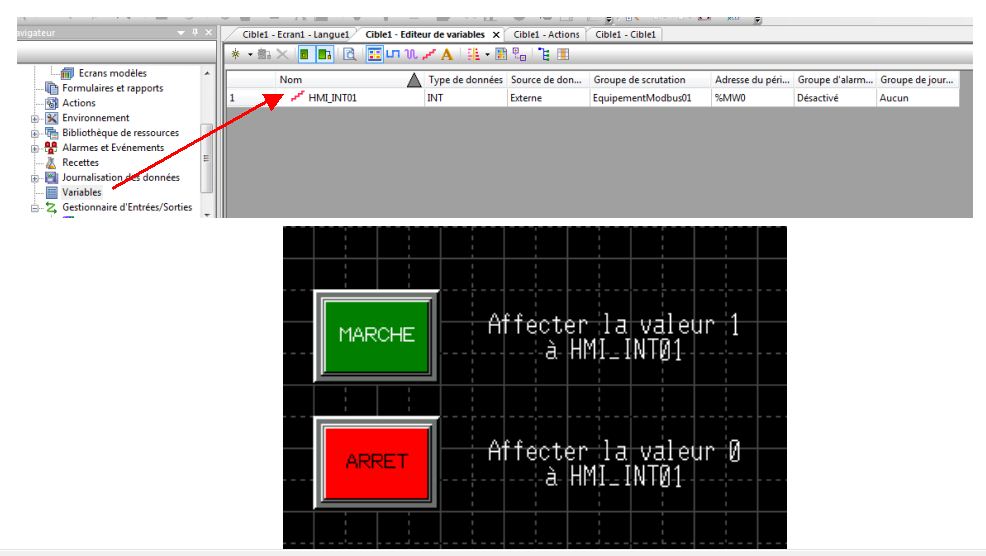Click the magnifier preview icon in toolbar

pyautogui.click(x=350, y=54)
